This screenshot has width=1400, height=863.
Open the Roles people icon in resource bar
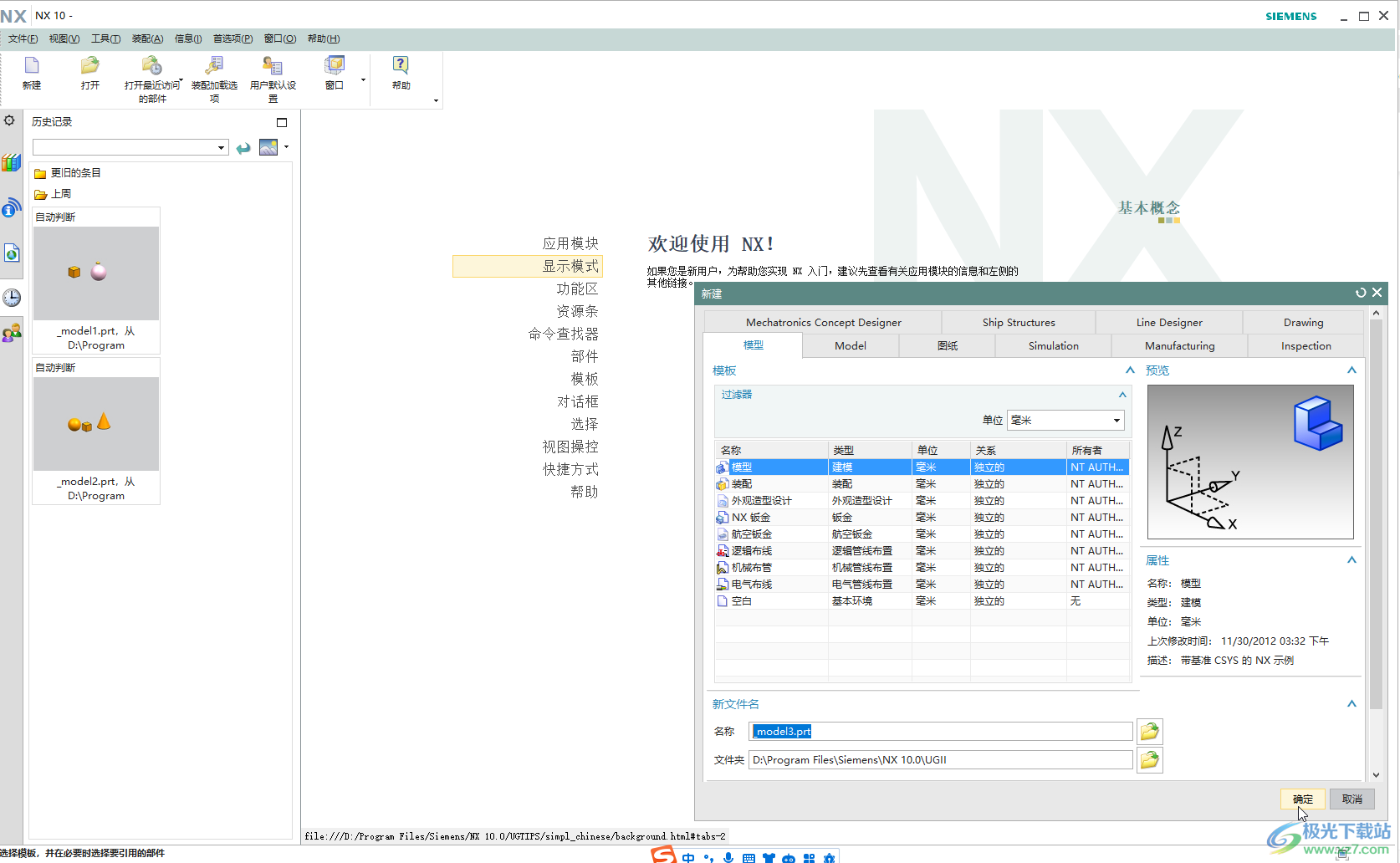pos(12,333)
